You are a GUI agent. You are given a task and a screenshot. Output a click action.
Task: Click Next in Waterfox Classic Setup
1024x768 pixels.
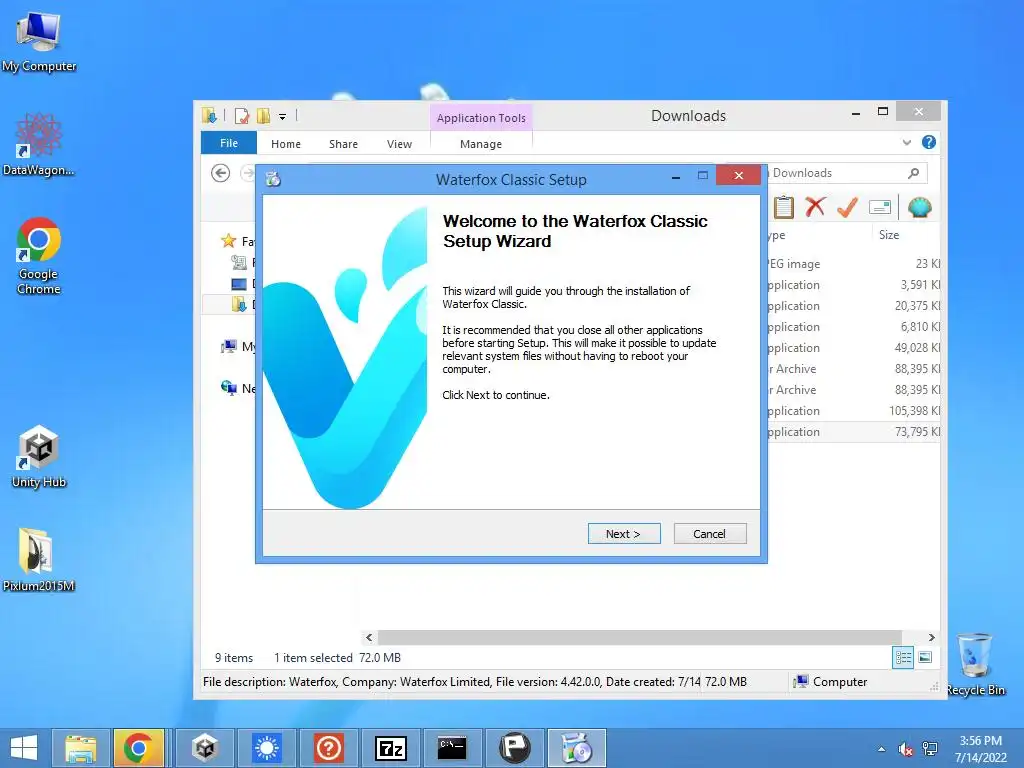tap(624, 534)
